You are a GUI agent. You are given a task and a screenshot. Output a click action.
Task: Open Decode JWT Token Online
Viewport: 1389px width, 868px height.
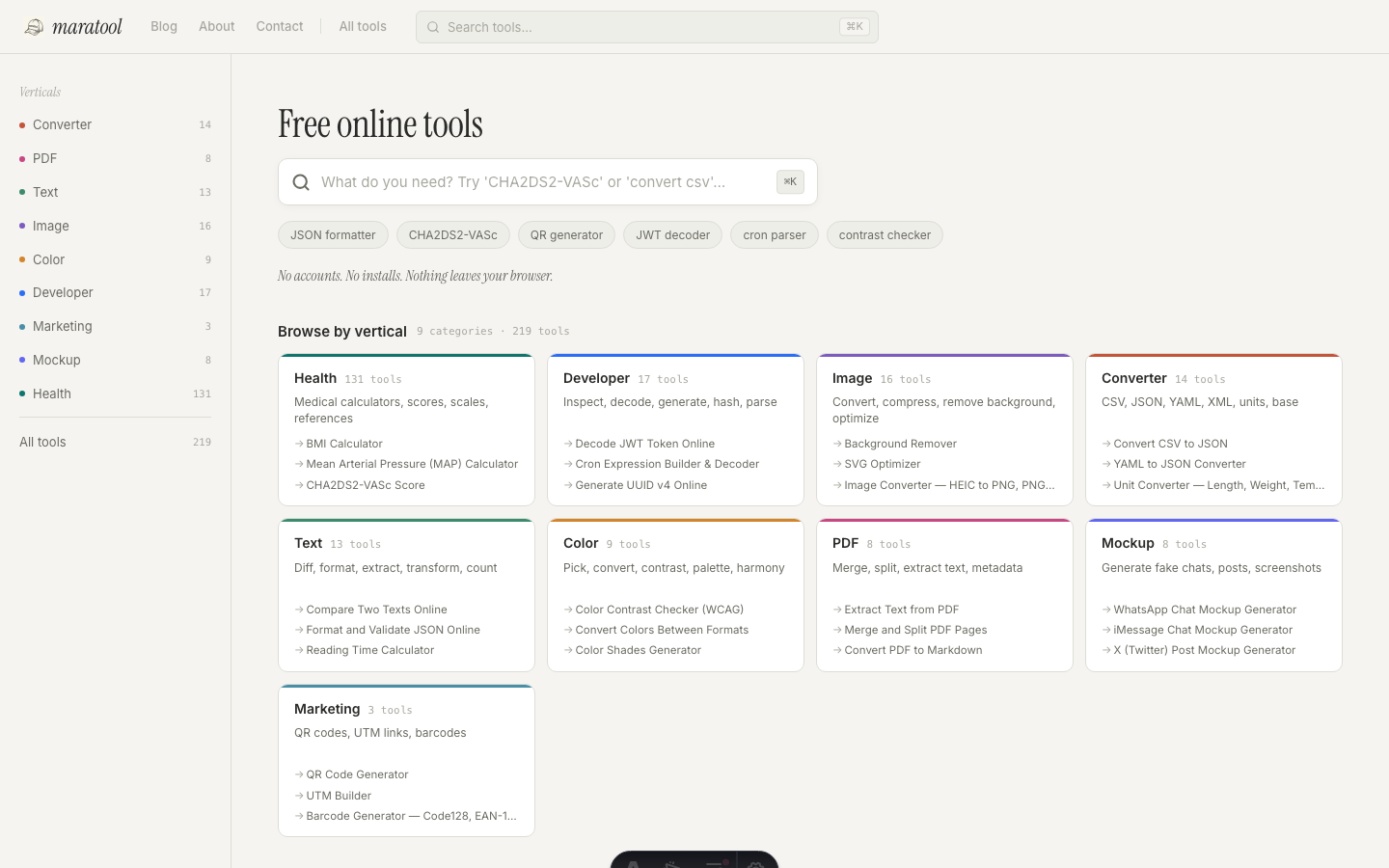point(640,444)
